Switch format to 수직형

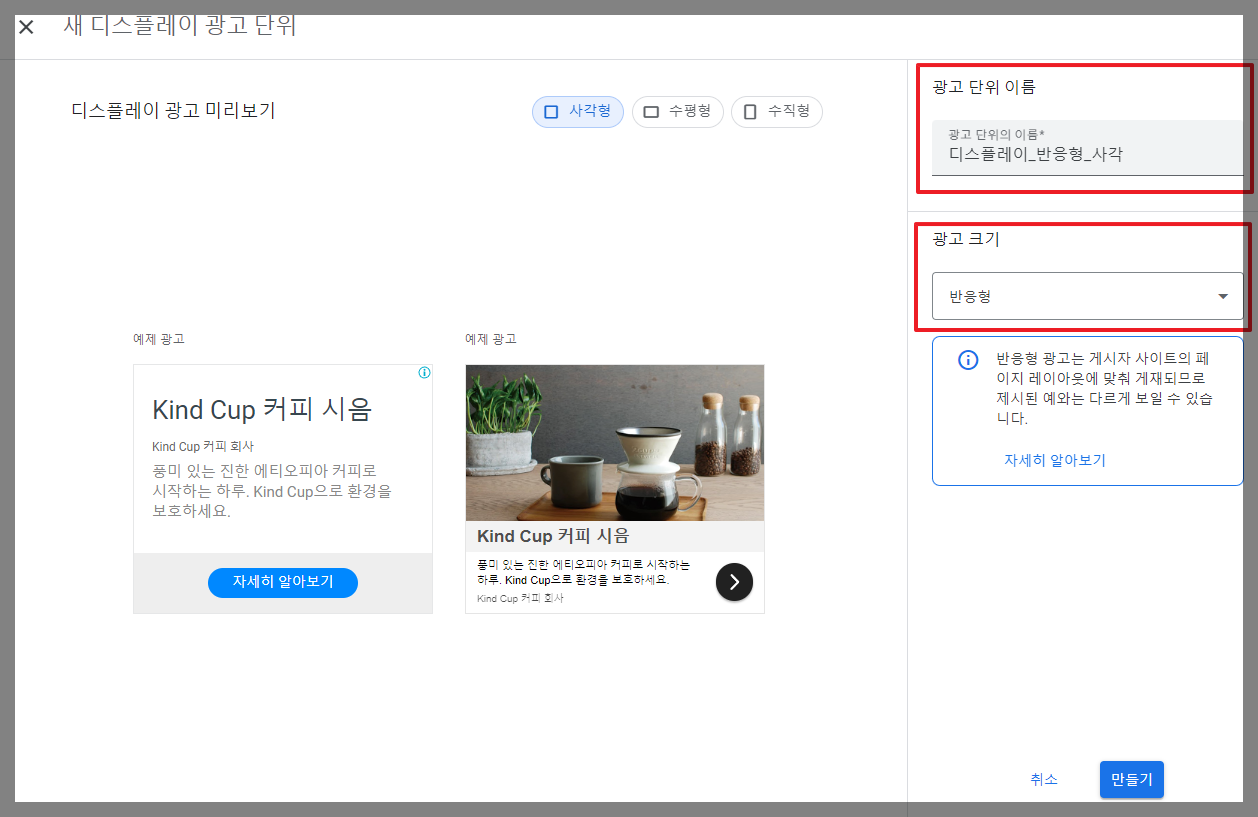777,111
